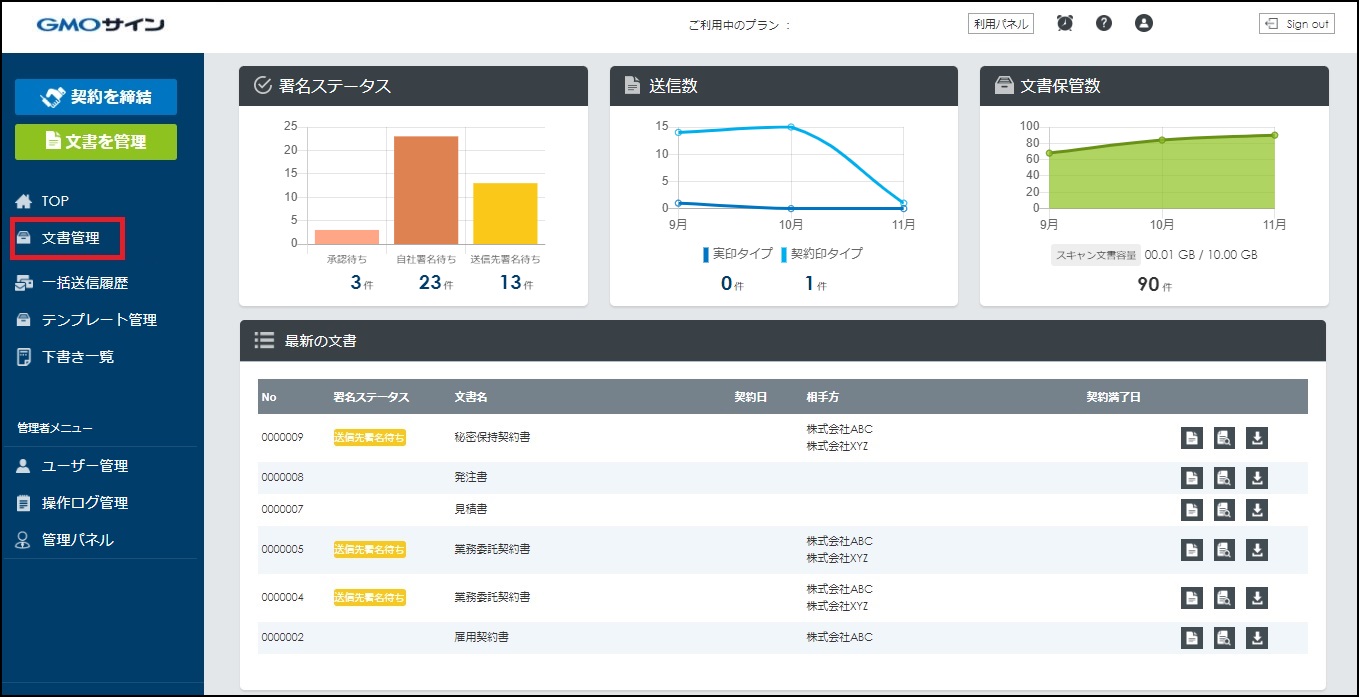Select 文書管理 in the sidebar menu
Image resolution: width=1359 pixels, height=697 pixels.
click(x=70, y=238)
